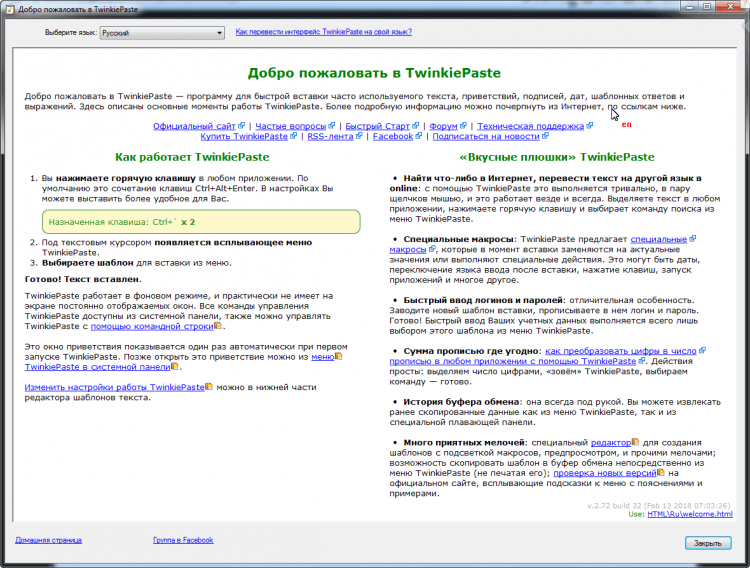The width and height of the screenshot is (750, 568).
Task: Click the Закрыть button
Action: (x=708, y=543)
